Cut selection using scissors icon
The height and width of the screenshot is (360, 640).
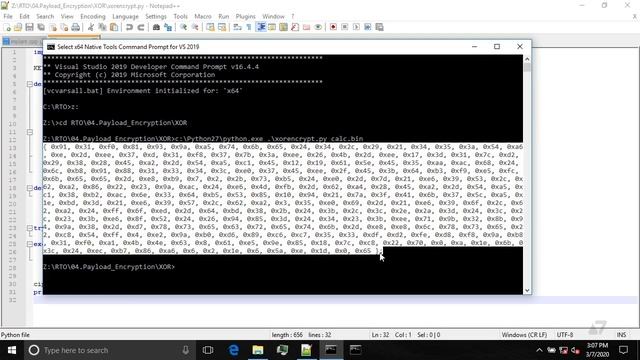[91, 27]
